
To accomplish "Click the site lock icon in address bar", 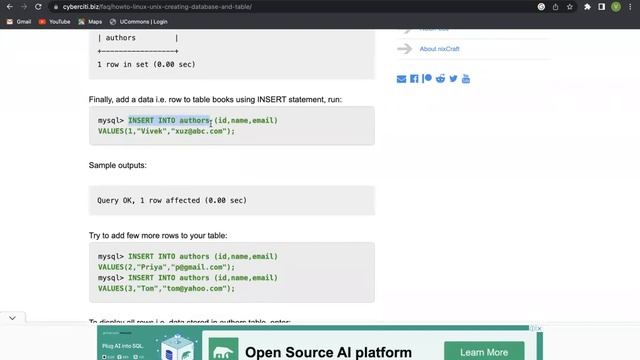I will coord(56,7).
